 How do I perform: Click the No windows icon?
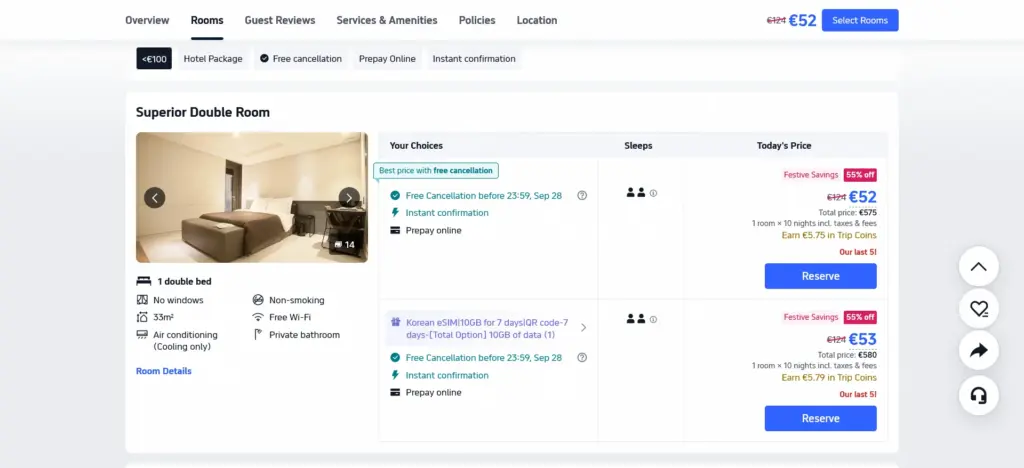pos(142,300)
